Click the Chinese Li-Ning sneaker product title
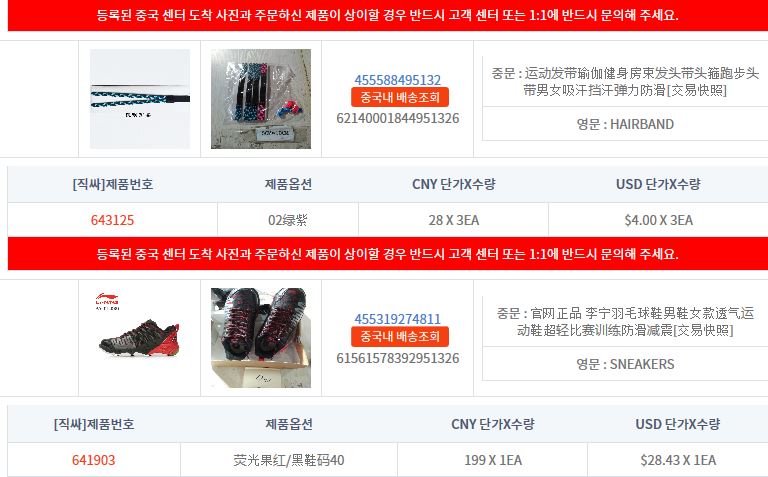 click(x=625, y=321)
